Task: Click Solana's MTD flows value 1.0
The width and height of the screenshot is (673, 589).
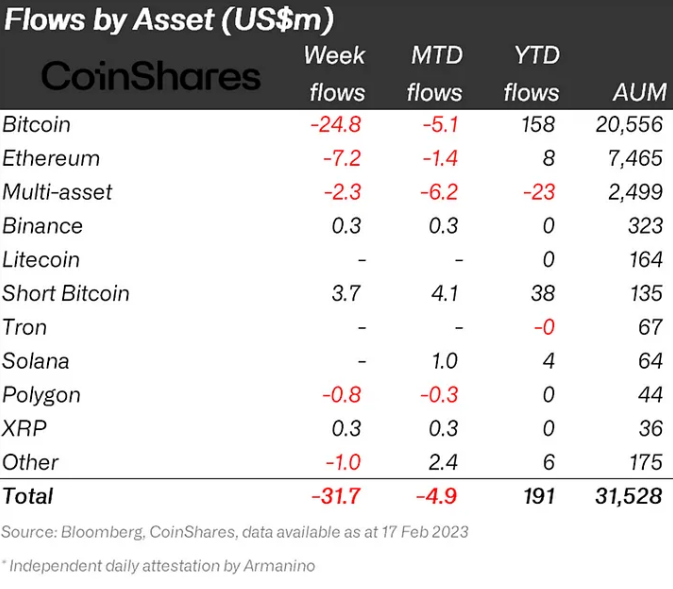Action: click(445, 361)
